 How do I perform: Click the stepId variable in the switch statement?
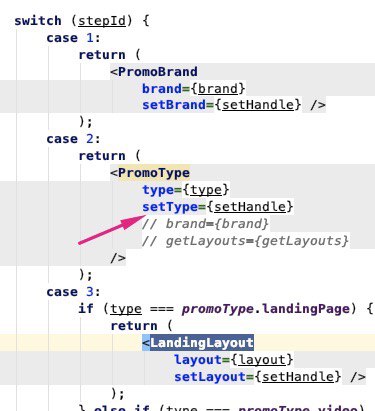tap(102, 21)
